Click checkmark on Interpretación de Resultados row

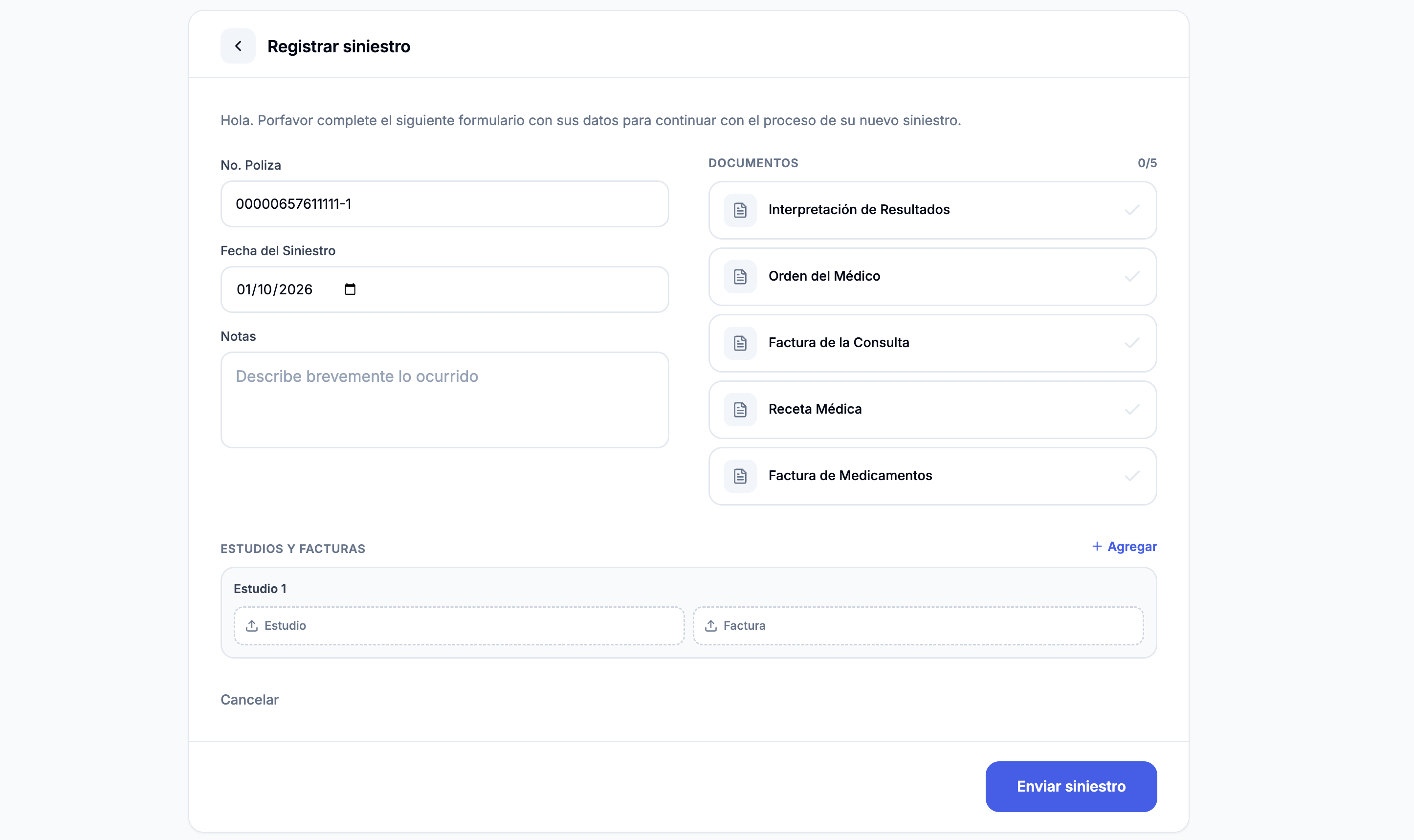[1132, 210]
